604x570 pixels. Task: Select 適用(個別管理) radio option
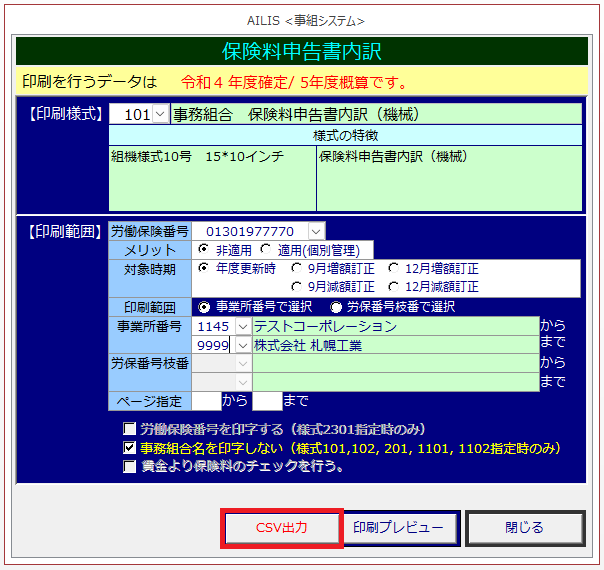point(266,250)
